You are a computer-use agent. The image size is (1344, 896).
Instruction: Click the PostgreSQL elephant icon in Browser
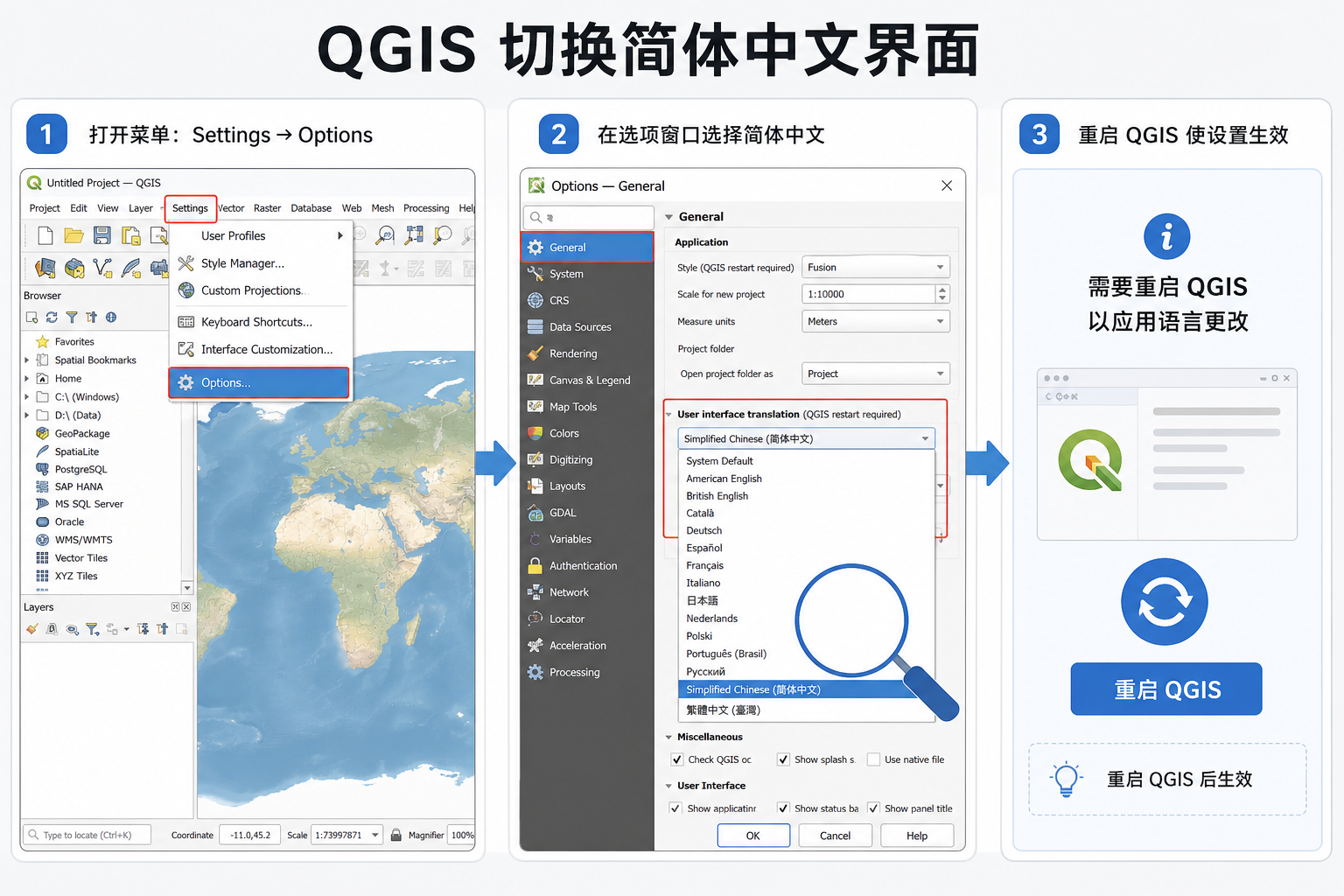coord(42,469)
